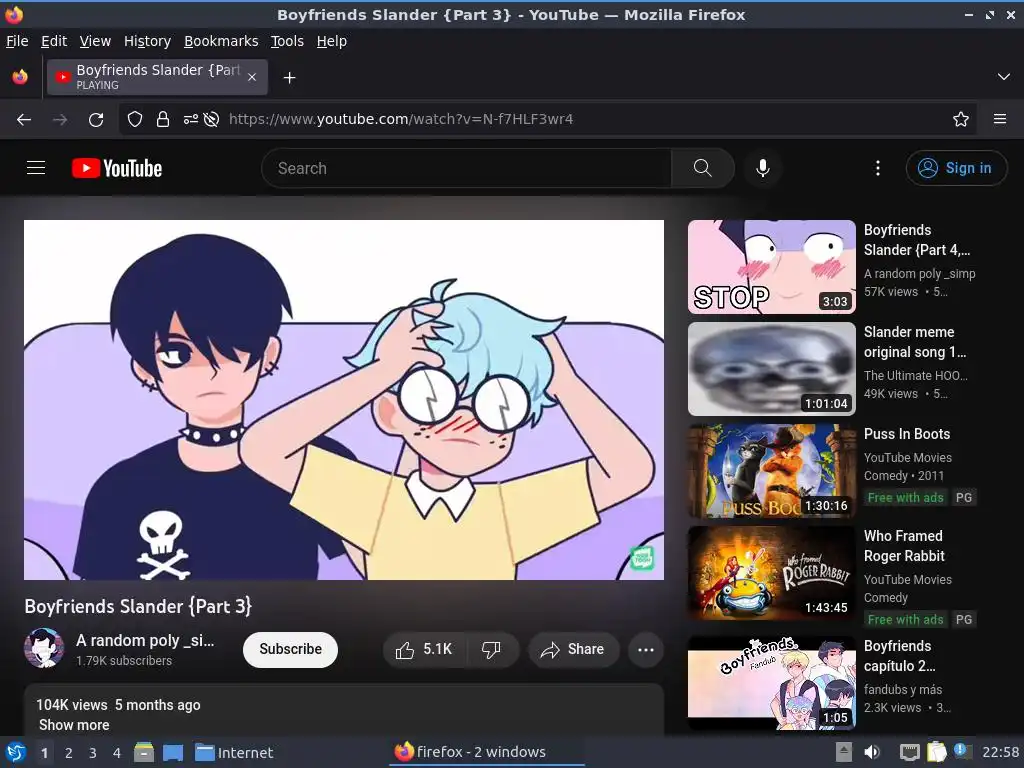
Task: Dislike the video with thumbs down
Action: point(492,649)
